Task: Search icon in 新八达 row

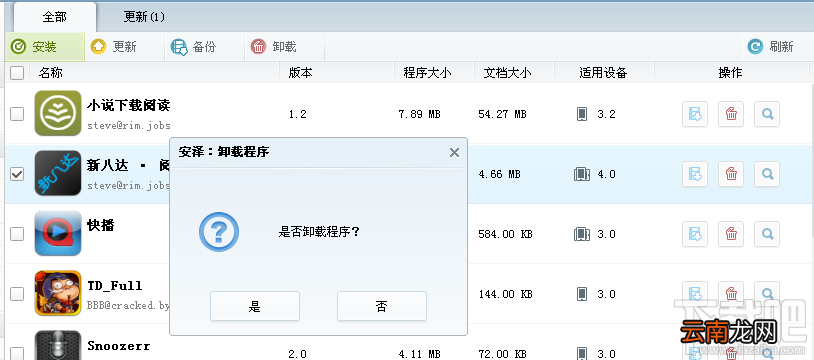Action: click(767, 174)
